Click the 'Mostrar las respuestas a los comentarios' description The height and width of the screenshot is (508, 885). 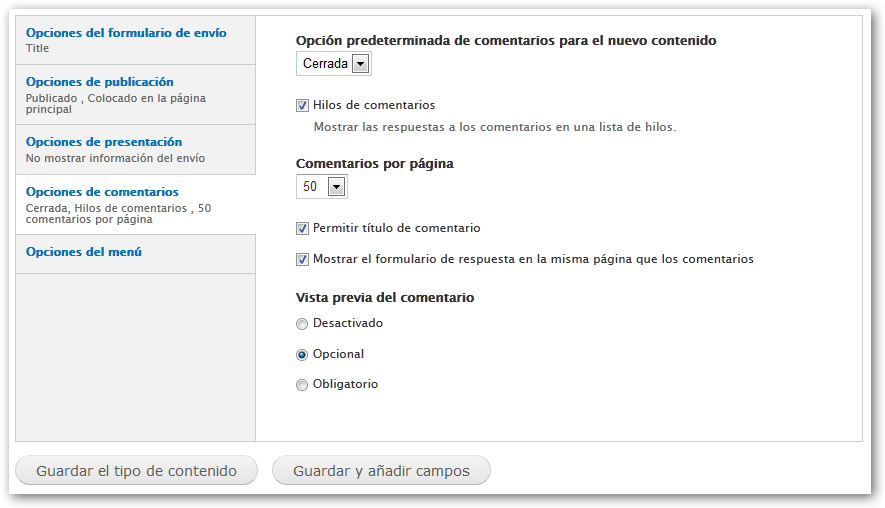(x=495, y=127)
